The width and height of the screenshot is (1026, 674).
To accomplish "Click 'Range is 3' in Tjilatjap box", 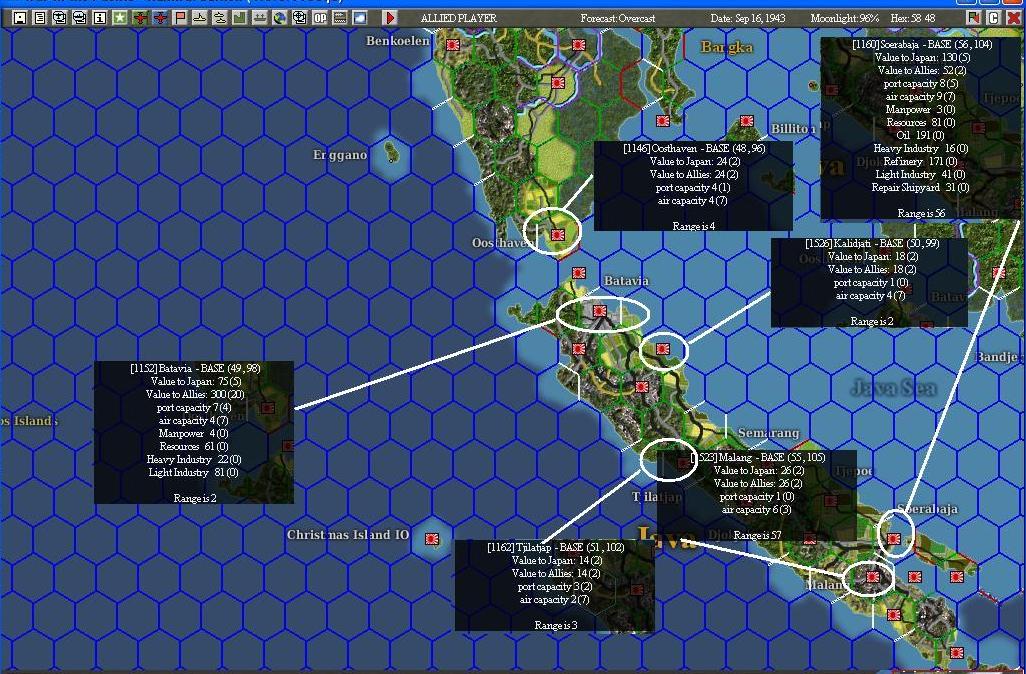I will click(556, 626).
